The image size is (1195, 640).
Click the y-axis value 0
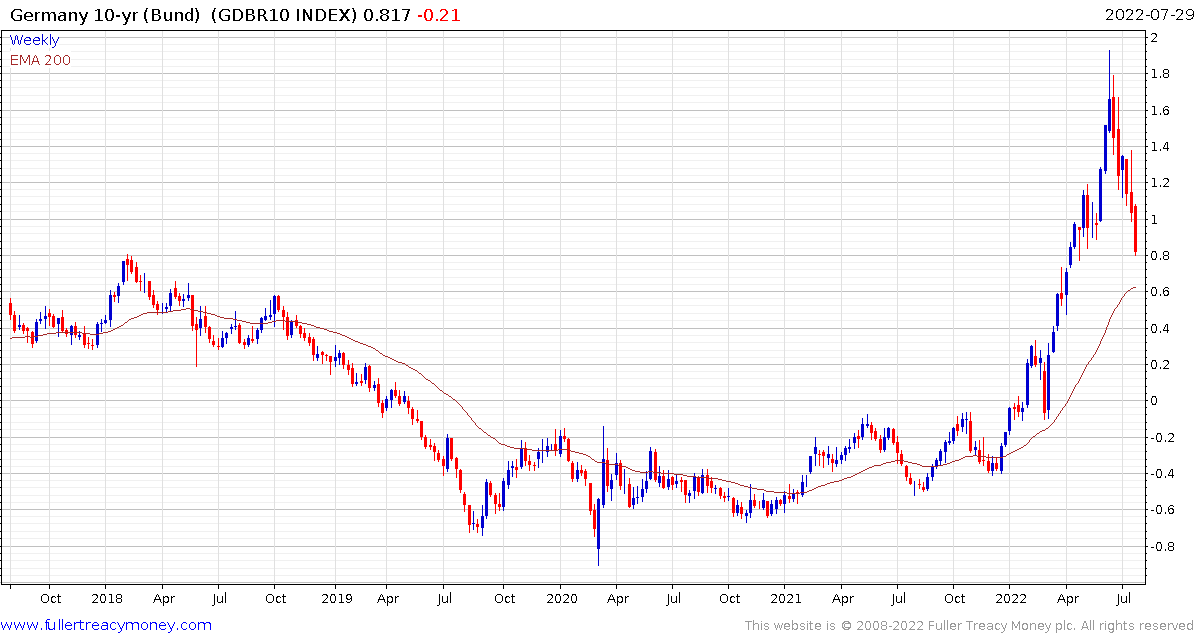point(1156,401)
